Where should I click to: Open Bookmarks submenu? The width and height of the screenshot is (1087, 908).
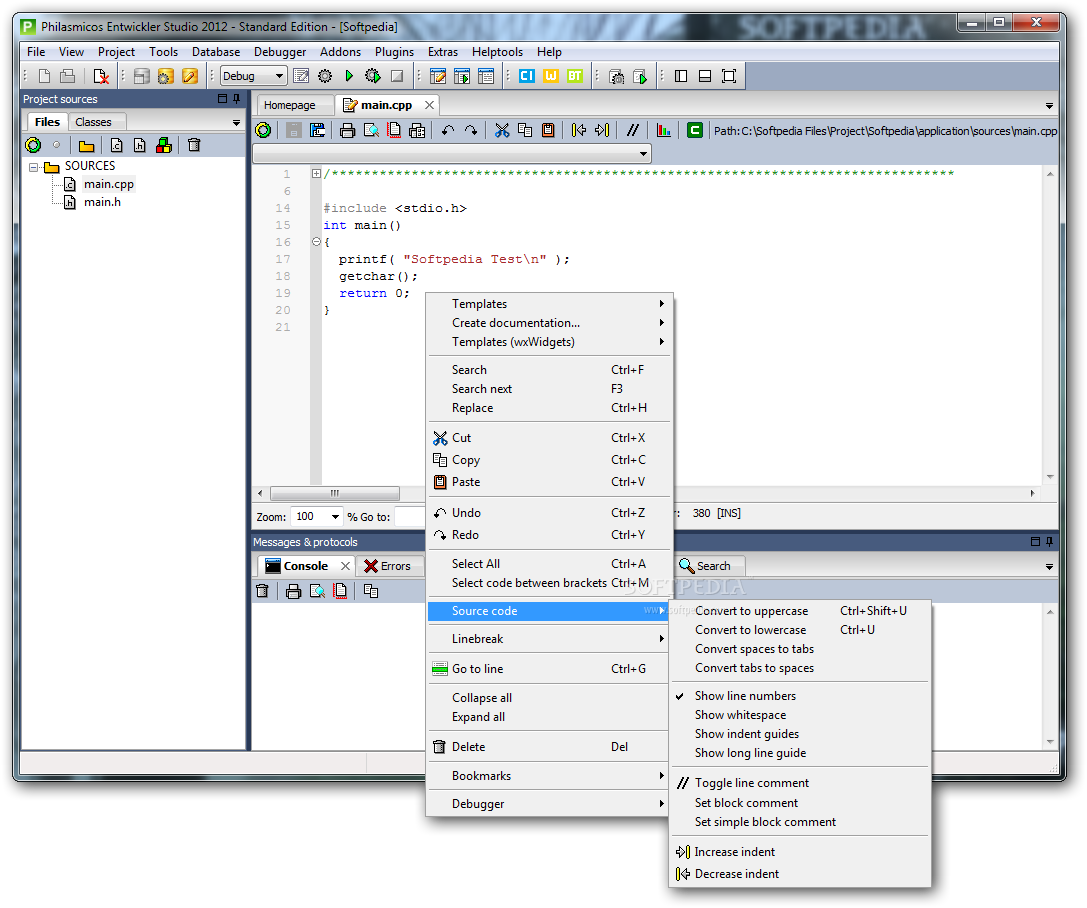tap(548, 776)
